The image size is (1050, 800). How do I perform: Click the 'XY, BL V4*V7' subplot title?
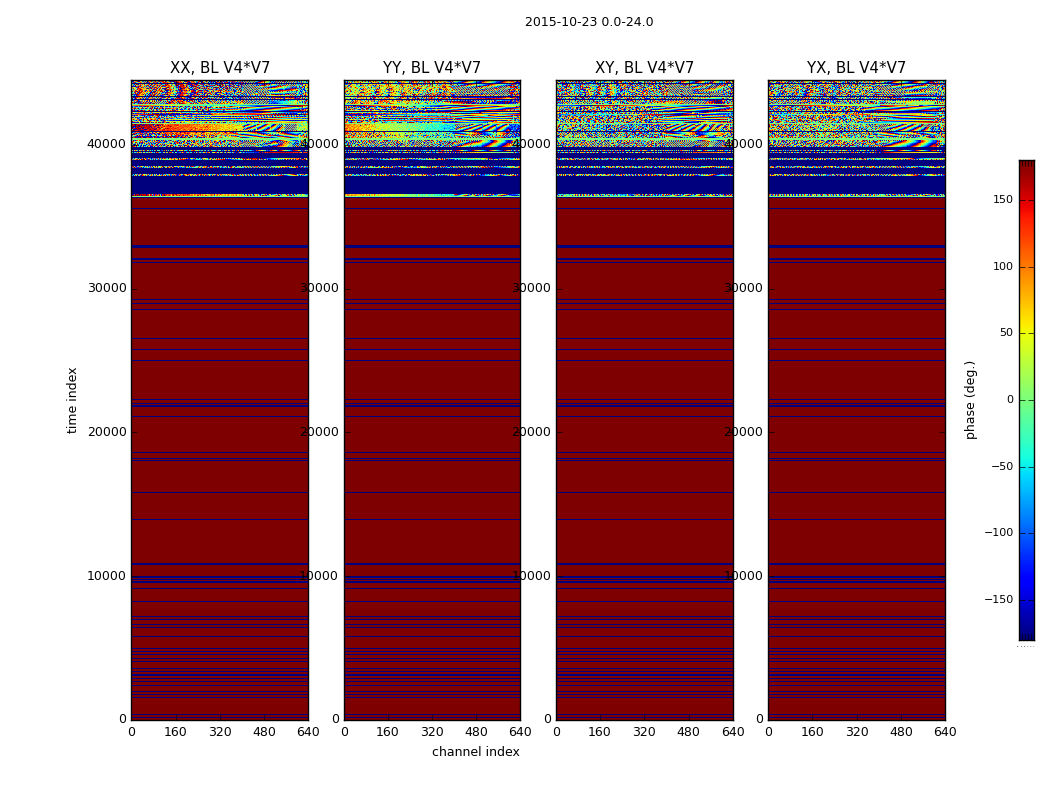tap(644, 68)
